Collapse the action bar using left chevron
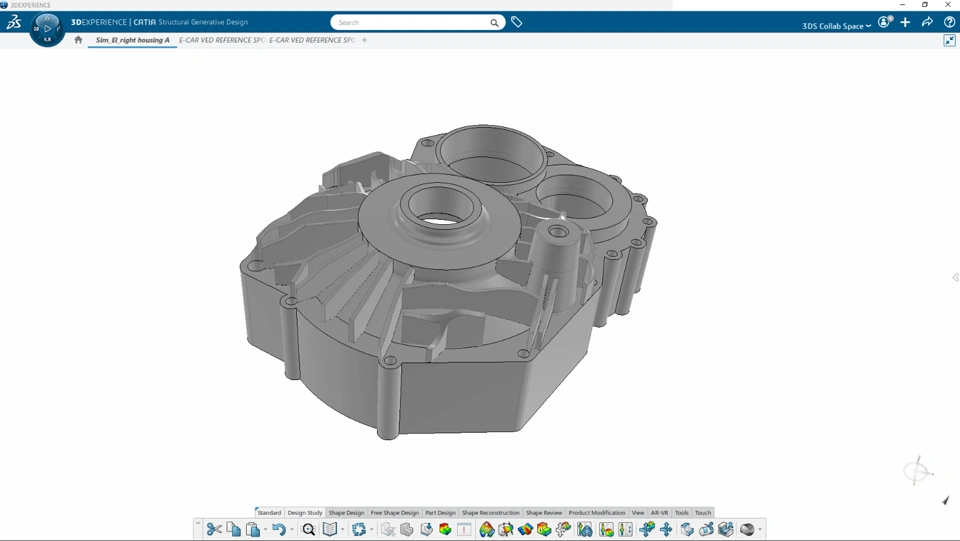This screenshot has width=960, height=541. tap(198, 523)
